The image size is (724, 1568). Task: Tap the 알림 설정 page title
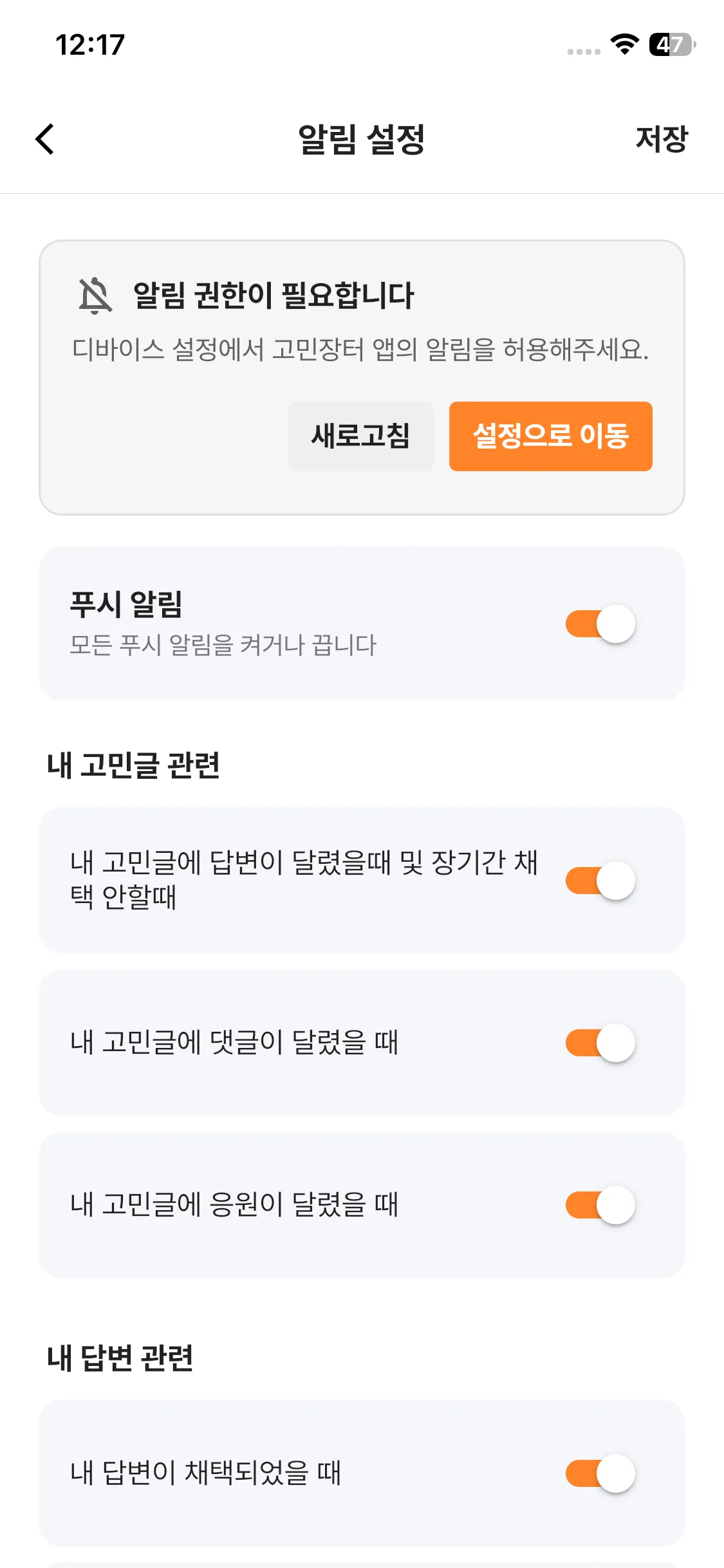pyautogui.click(x=362, y=139)
